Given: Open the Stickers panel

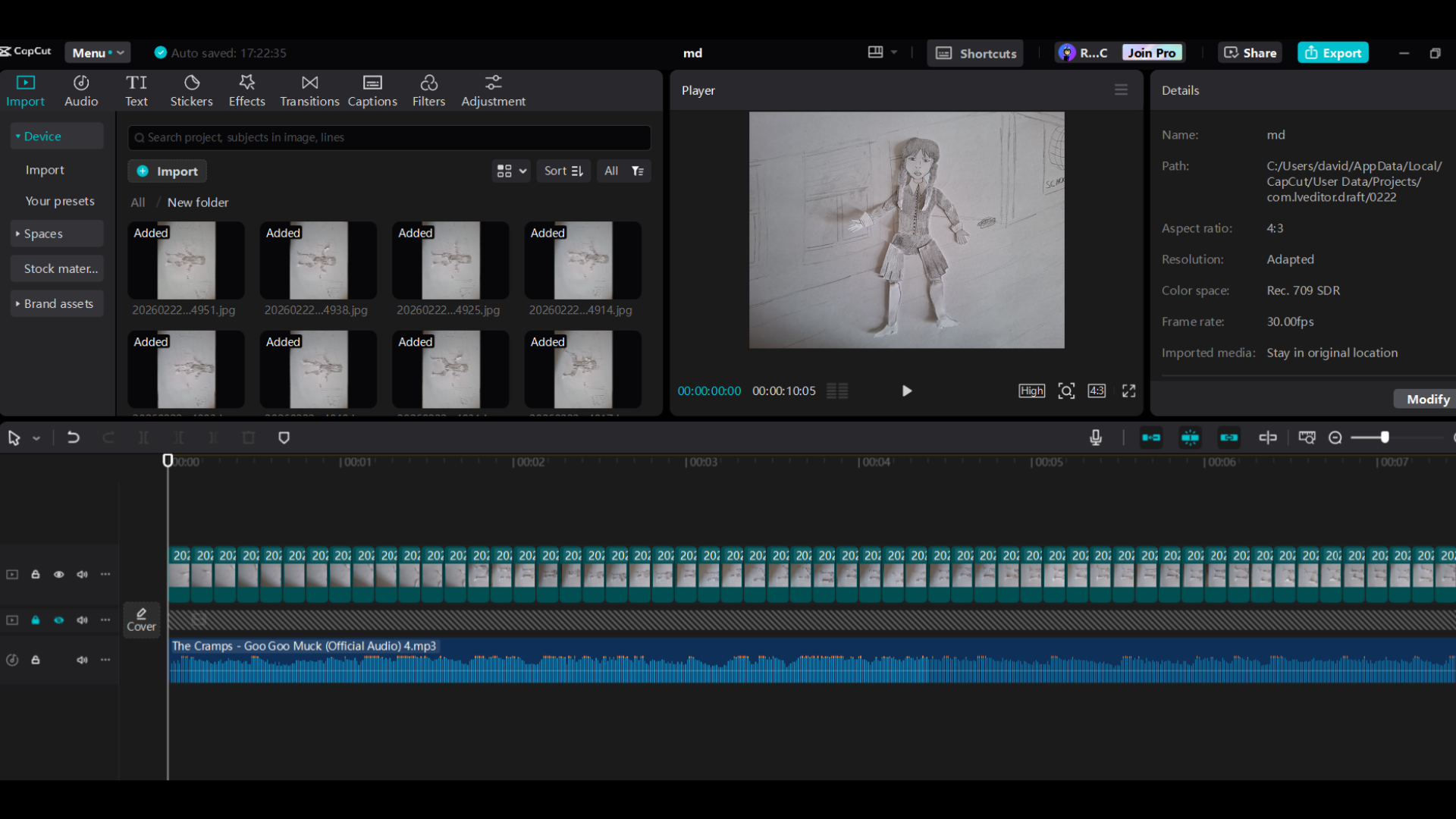Looking at the screenshot, I should tap(191, 90).
